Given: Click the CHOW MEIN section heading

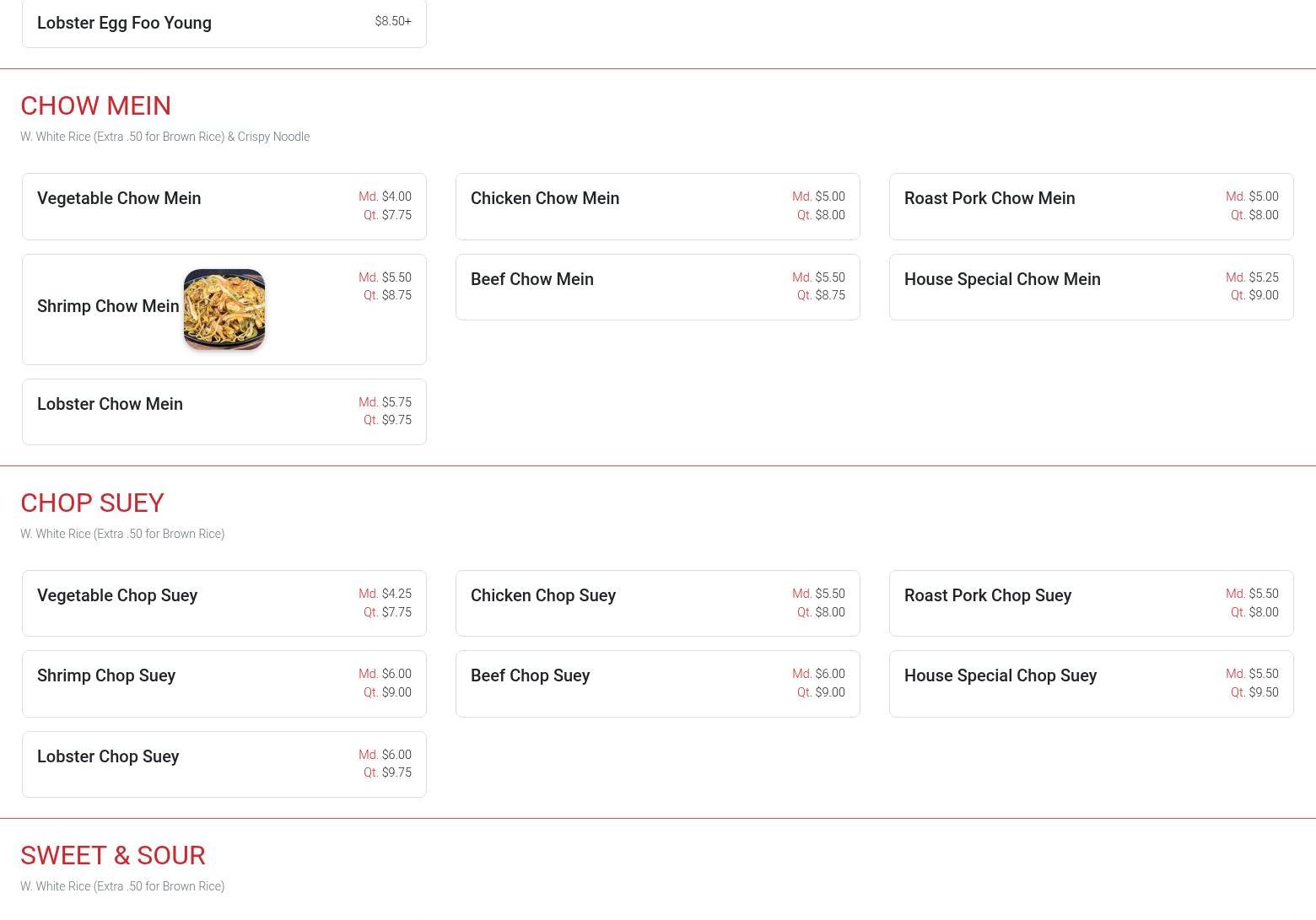Looking at the screenshot, I should tap(96, 106).
